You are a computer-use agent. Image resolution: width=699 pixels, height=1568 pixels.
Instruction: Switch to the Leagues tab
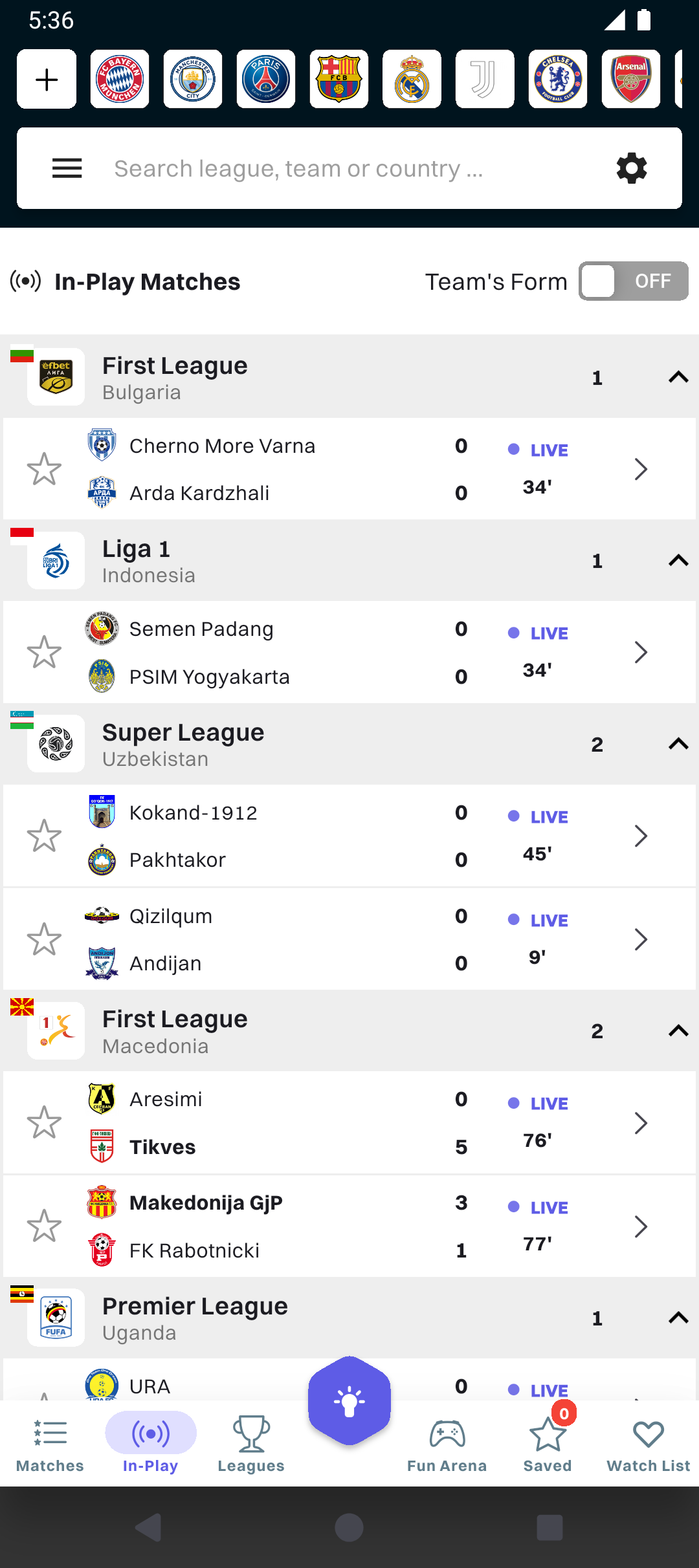(x=251, y=1444)
